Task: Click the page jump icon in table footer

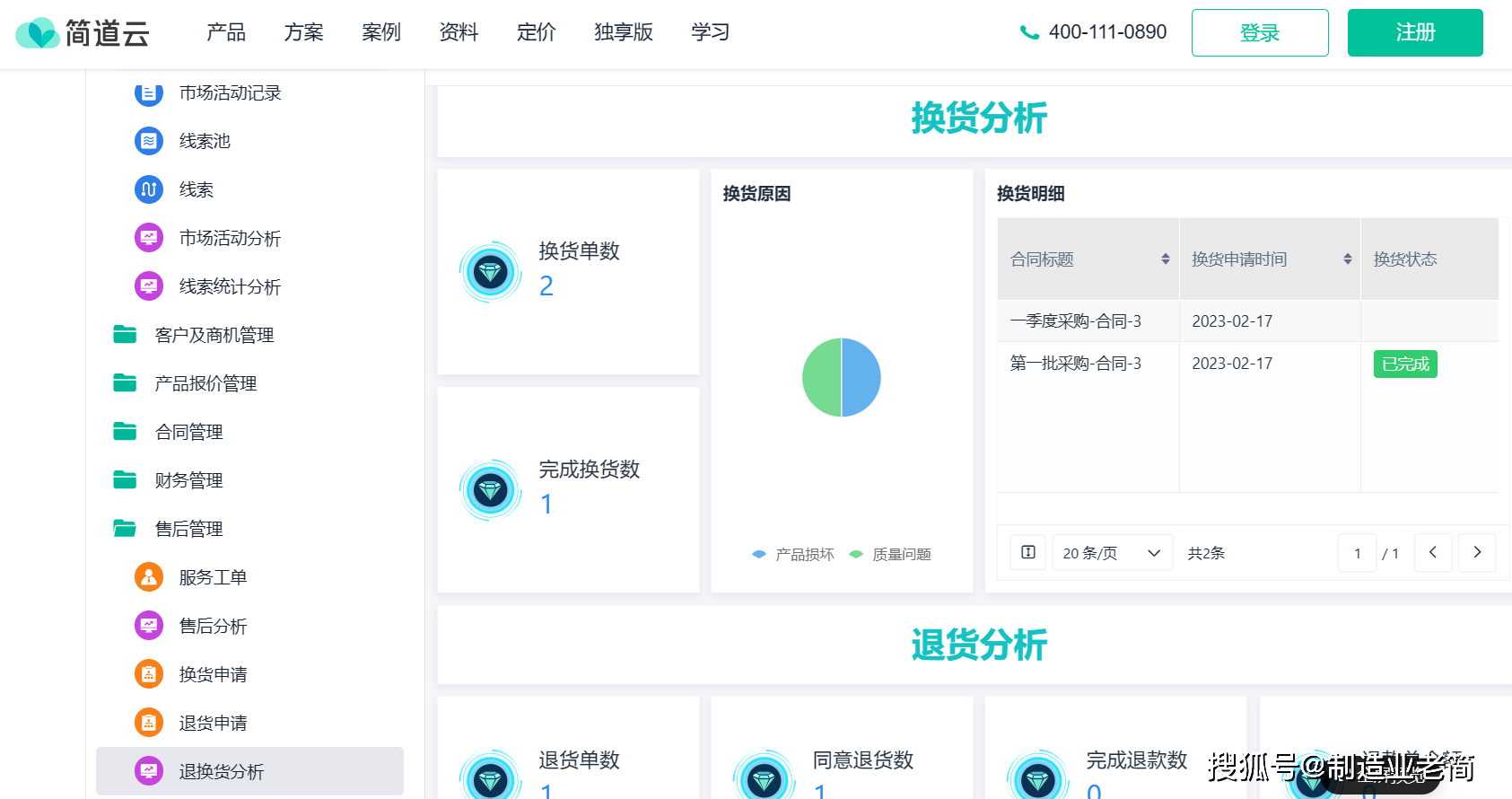Action: (x=1028, y=552)
